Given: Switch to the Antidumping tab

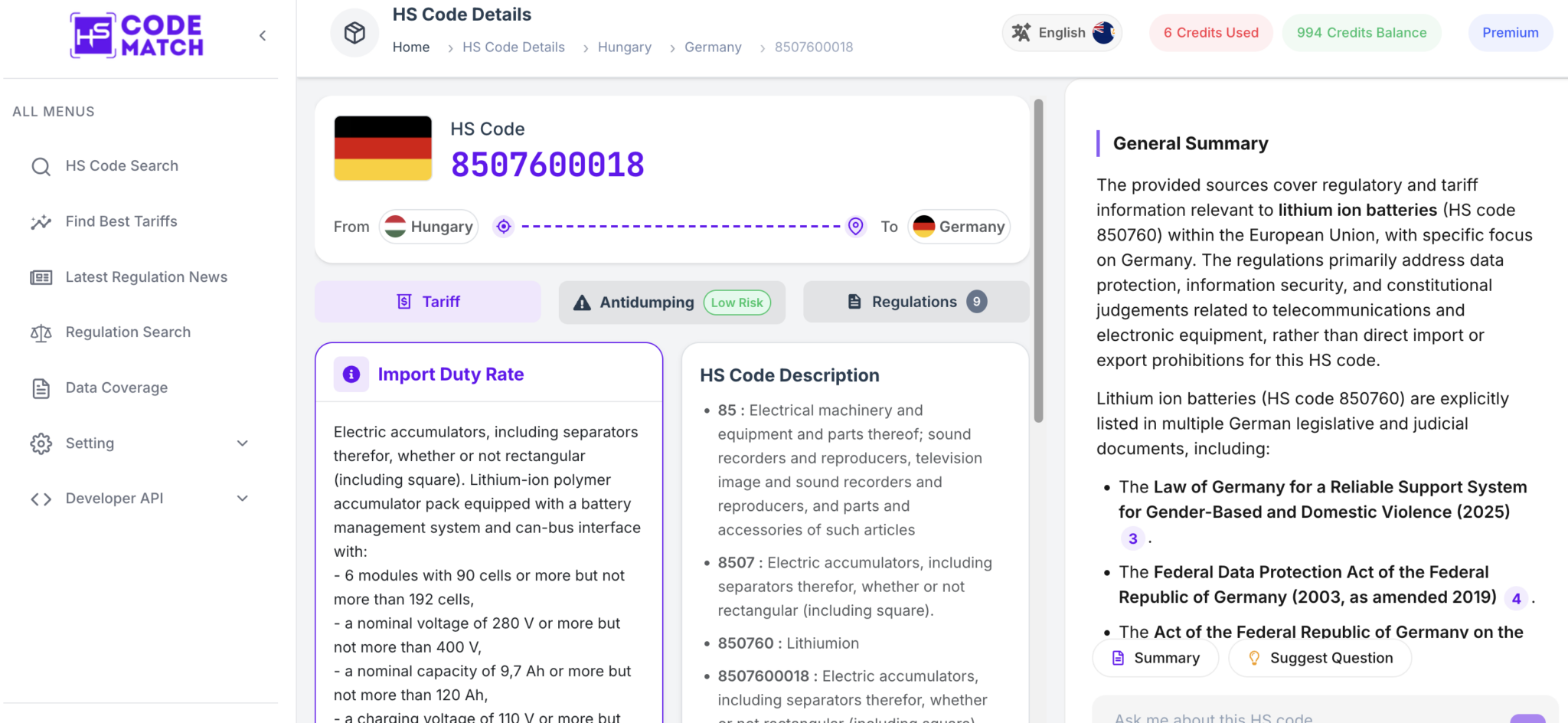Looking at the screenshot, I should coord(671,303).
